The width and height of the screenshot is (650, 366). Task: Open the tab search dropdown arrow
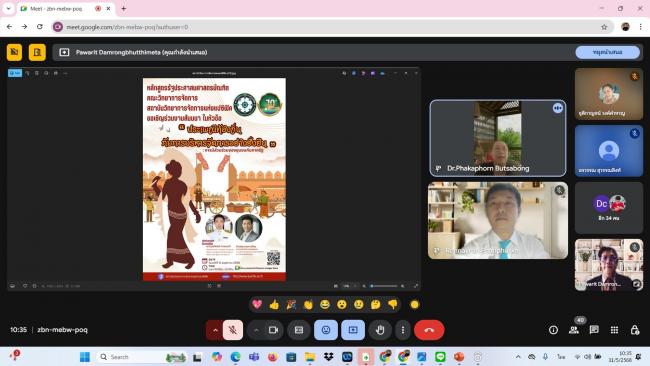click(x=8, y=8)
